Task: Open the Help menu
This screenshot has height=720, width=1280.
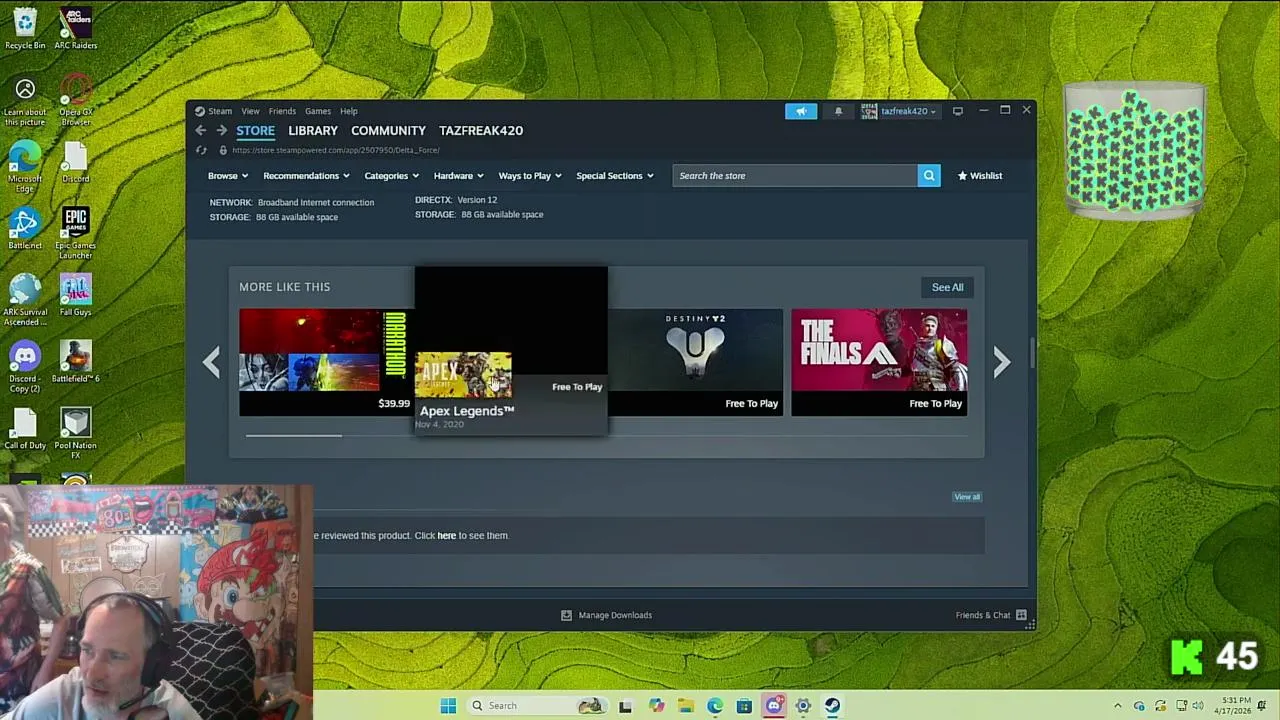Action: click(x=349, y=111)
